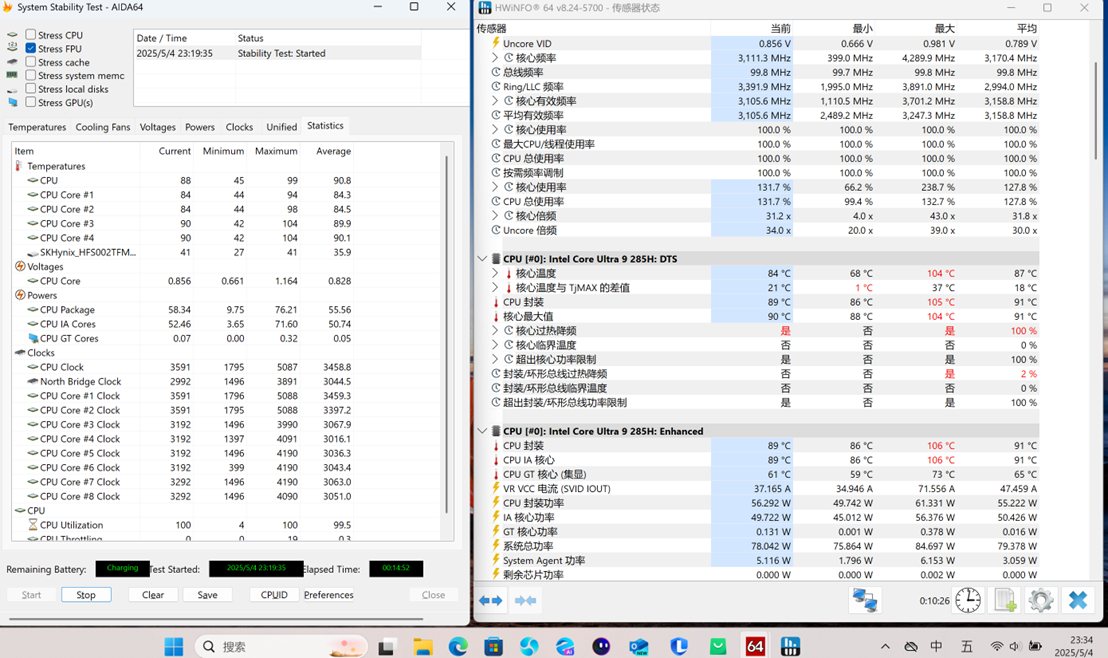Click HWiNFO taskbar icon
Screen dimensions: 1108x658
point(790,646)
